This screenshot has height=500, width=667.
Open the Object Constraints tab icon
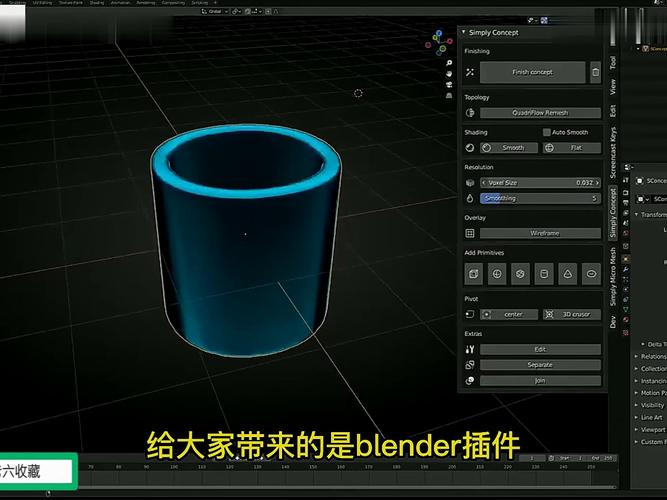tap(626, 300)
